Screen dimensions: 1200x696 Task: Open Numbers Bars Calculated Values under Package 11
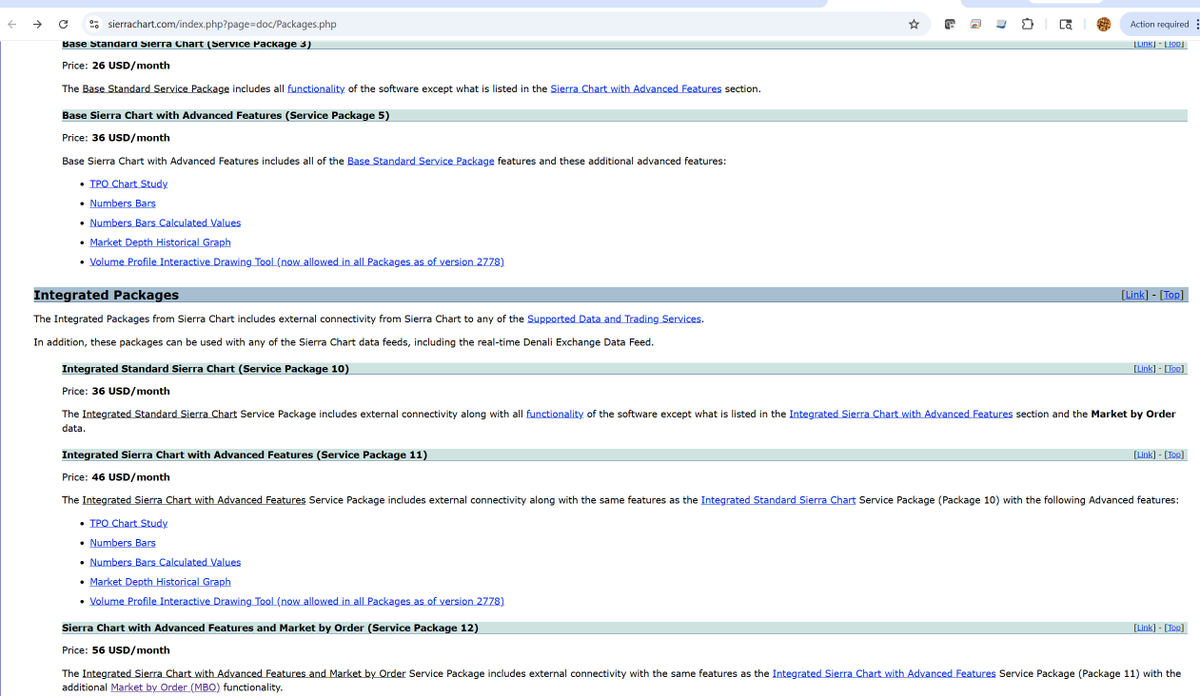165,562
